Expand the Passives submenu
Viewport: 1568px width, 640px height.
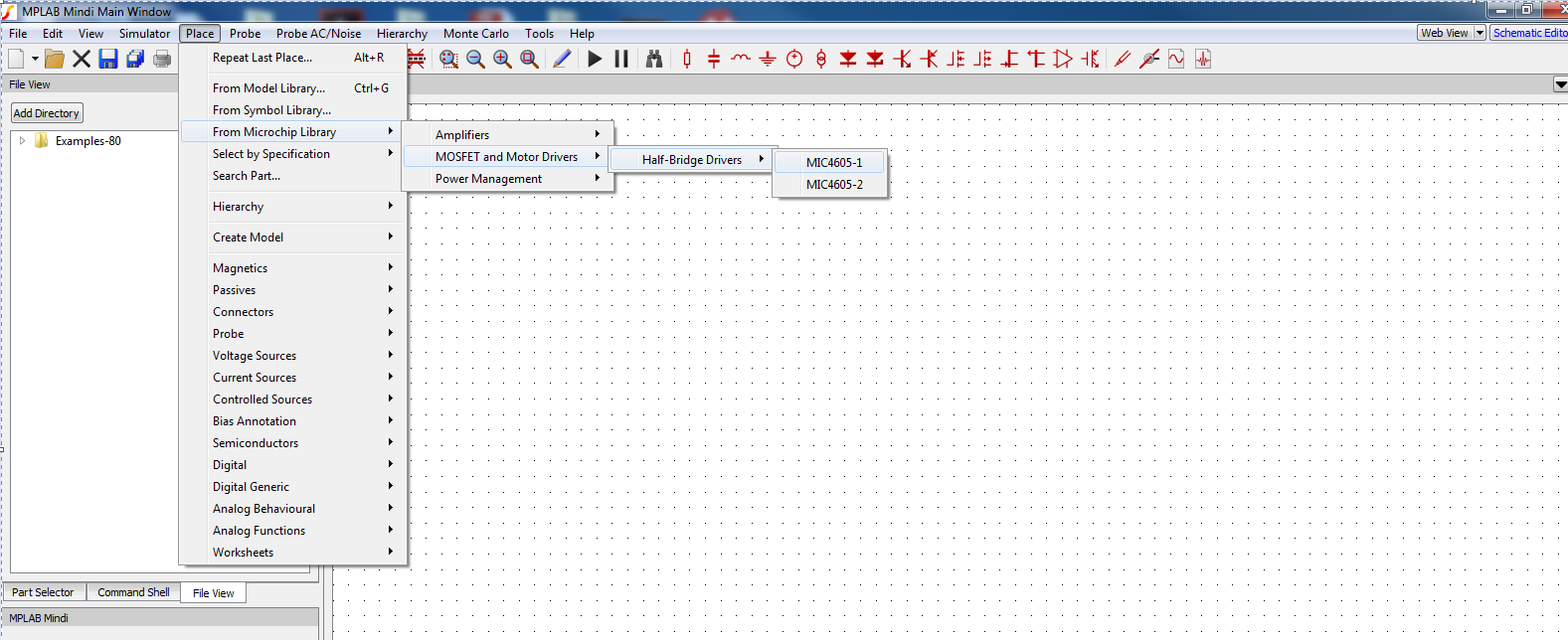pyautogui.click(x=293, y=290)
